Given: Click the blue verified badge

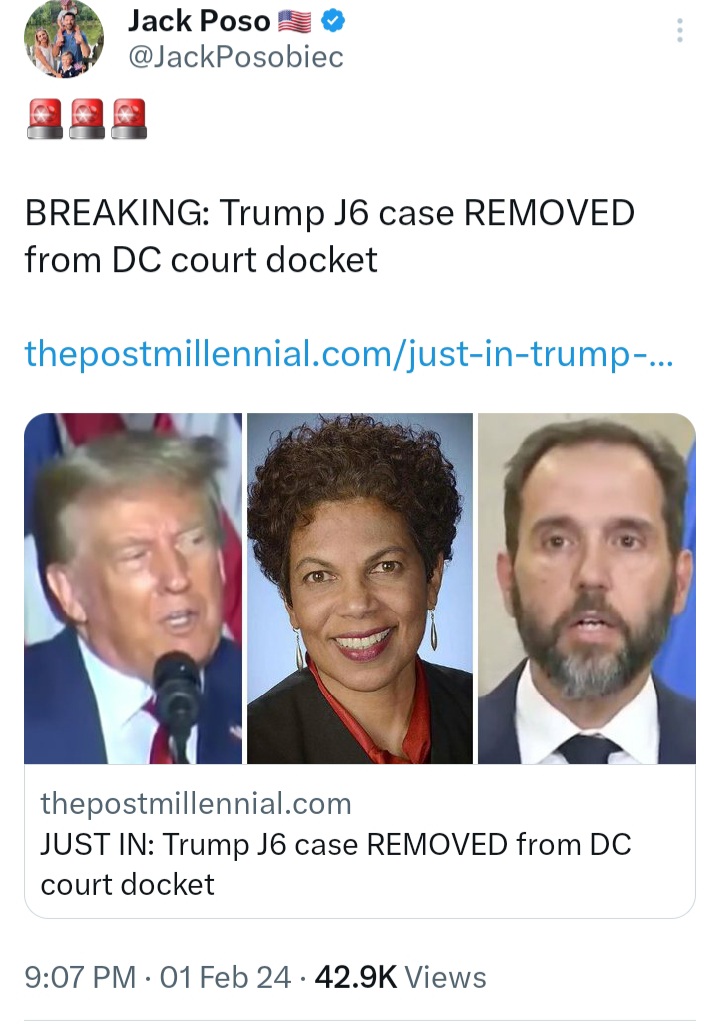Looking at the screenshot, I should point(333,22).
